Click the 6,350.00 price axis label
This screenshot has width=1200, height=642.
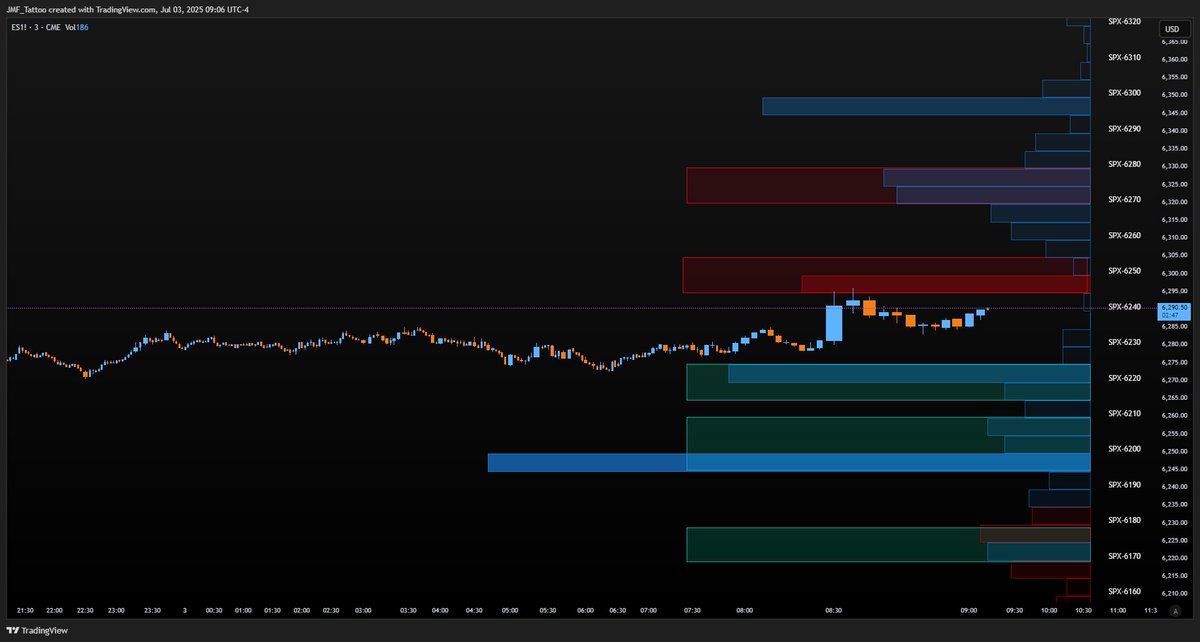pos(1174,95)
